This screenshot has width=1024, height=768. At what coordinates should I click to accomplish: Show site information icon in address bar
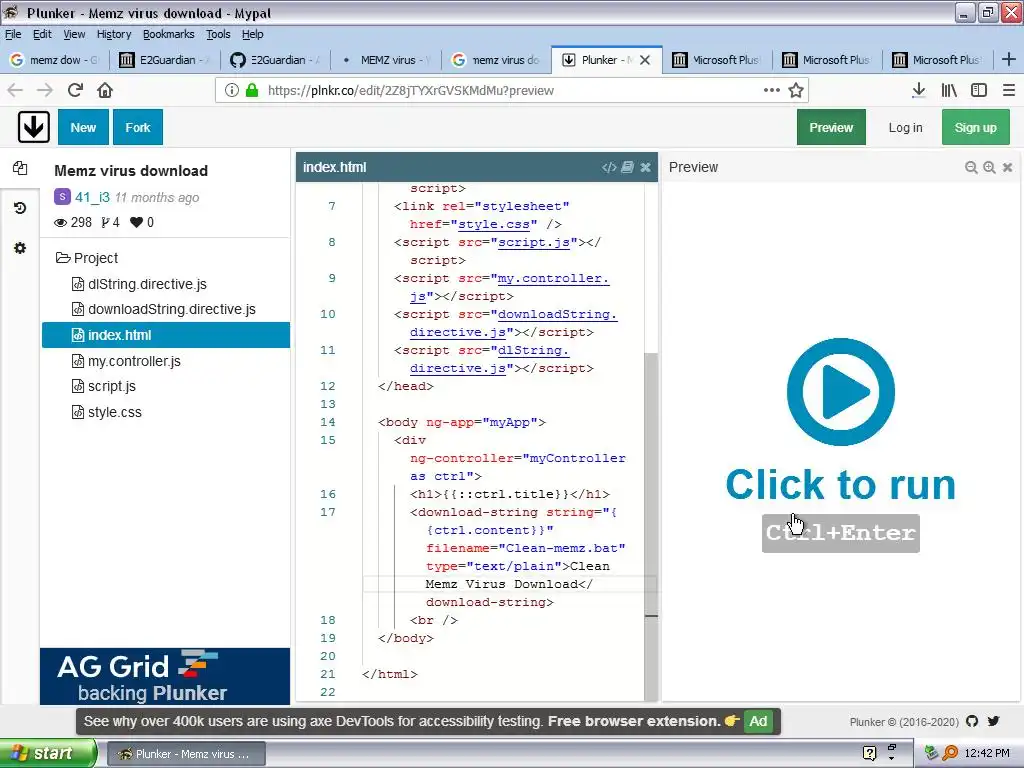(231, 90)
